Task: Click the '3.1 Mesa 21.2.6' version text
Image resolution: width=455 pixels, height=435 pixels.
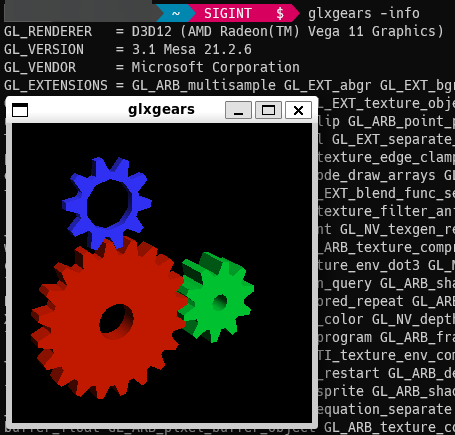Action: (192, 49)
